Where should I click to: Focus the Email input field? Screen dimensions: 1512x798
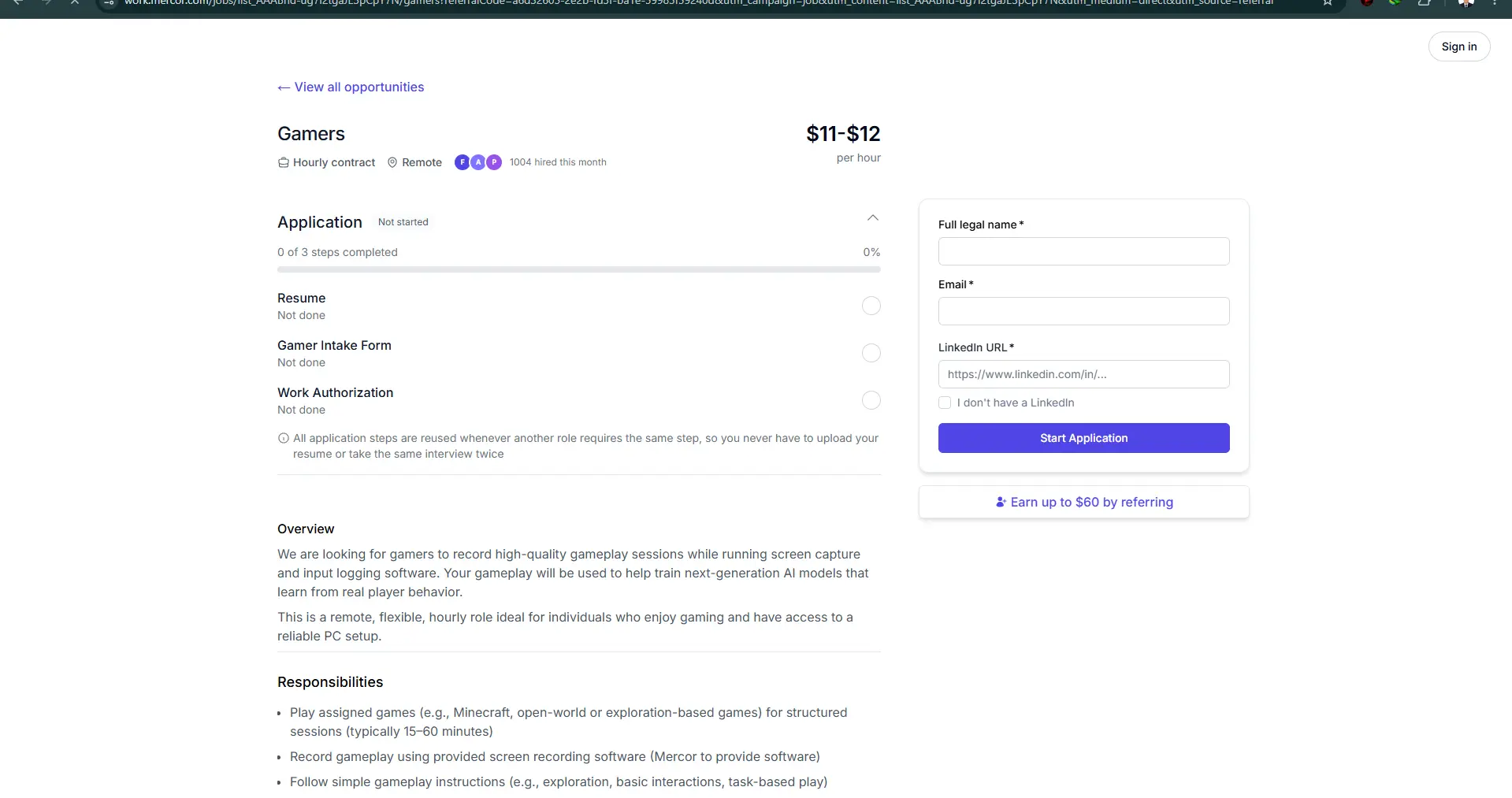(x=1083, y=311)
